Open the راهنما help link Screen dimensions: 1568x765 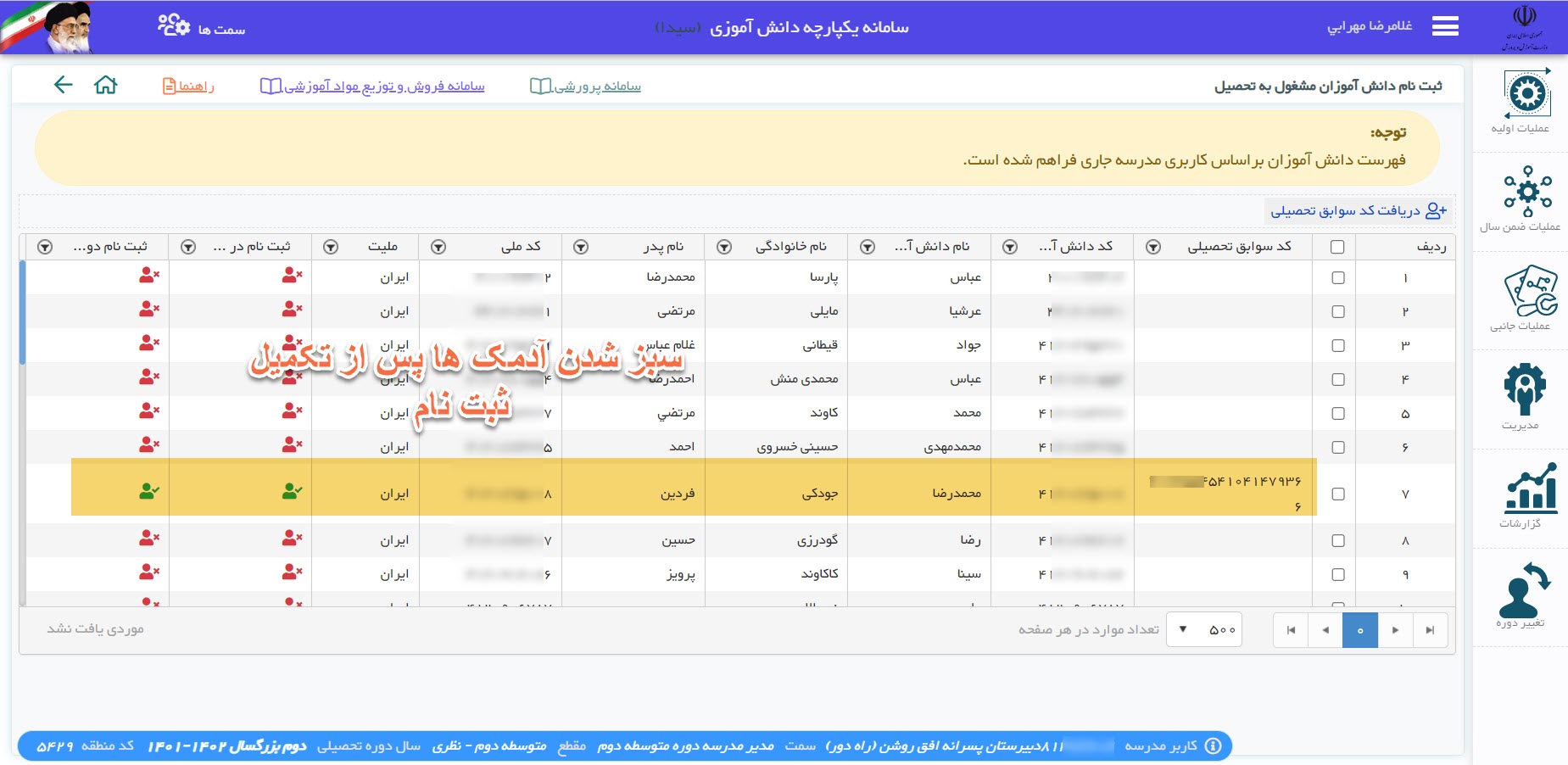(188, 87)
